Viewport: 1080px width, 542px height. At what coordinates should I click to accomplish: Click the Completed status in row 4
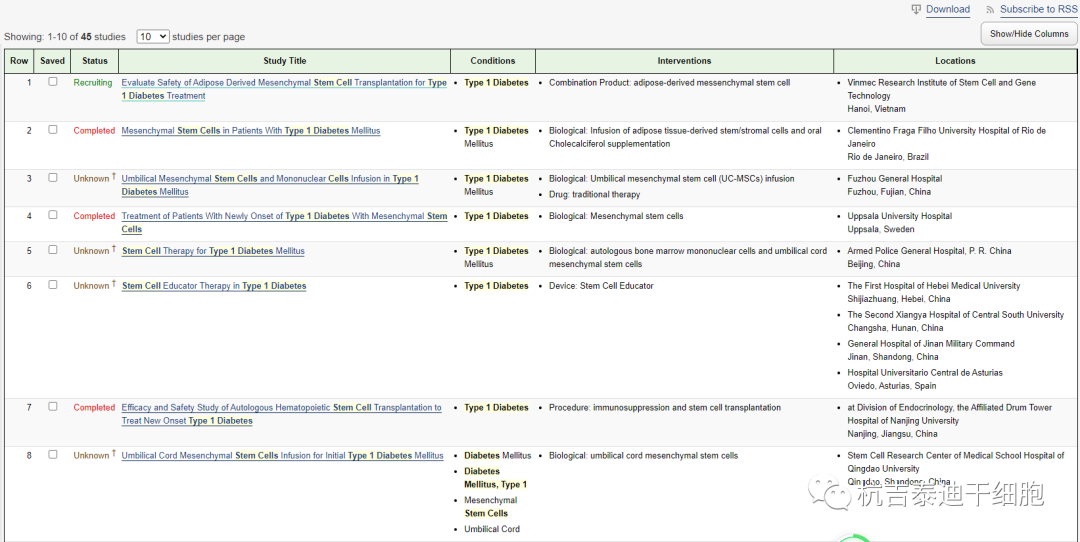pos(94,216)
